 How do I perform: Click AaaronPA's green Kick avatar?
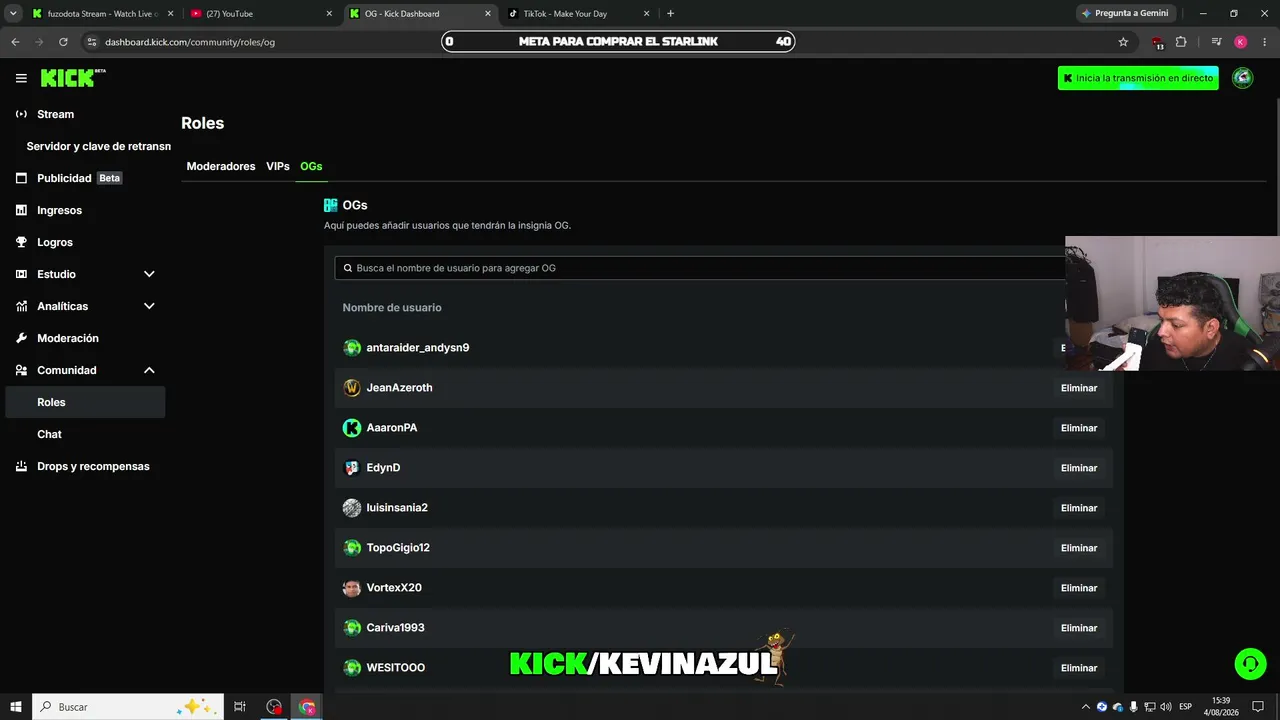(x=352, y=428)
